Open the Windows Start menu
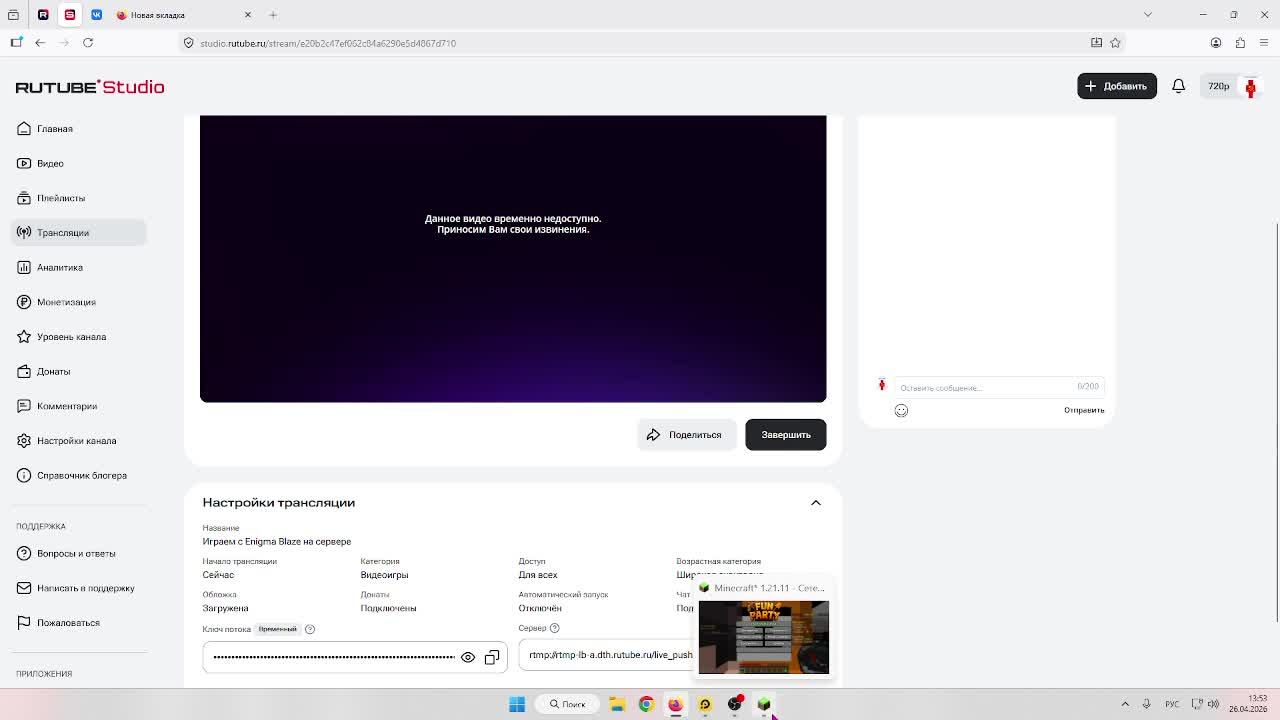 (x=517, y=704)
